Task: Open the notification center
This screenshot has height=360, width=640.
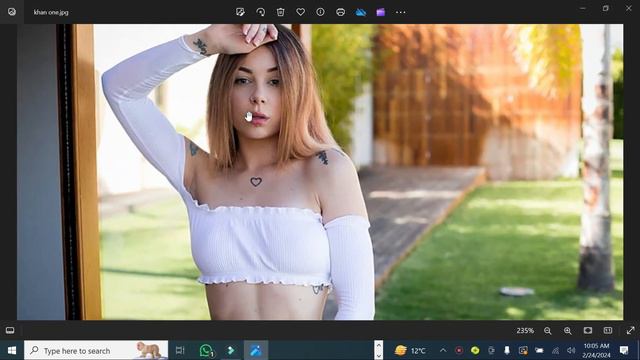Action: pyautogui.click(x=624, y=350)
